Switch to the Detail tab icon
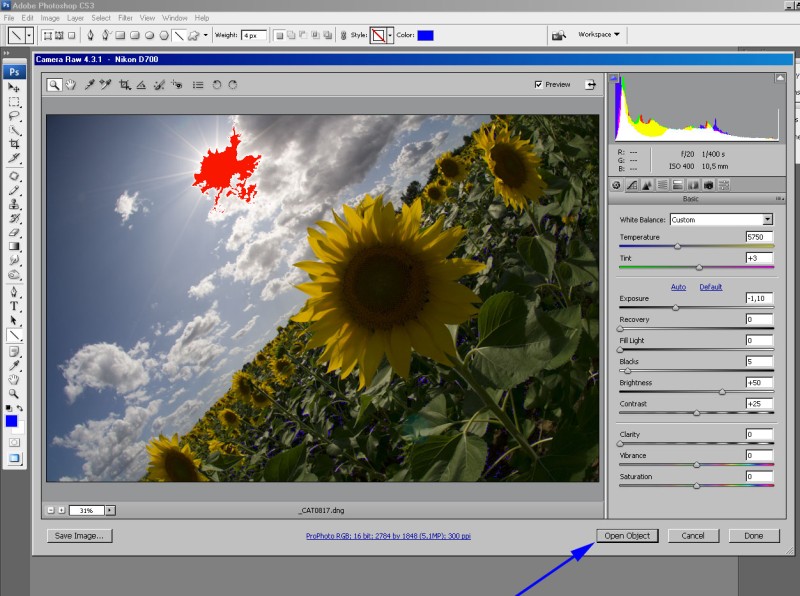Viewport: 800px width, 596px height. (x=647, y=185)
